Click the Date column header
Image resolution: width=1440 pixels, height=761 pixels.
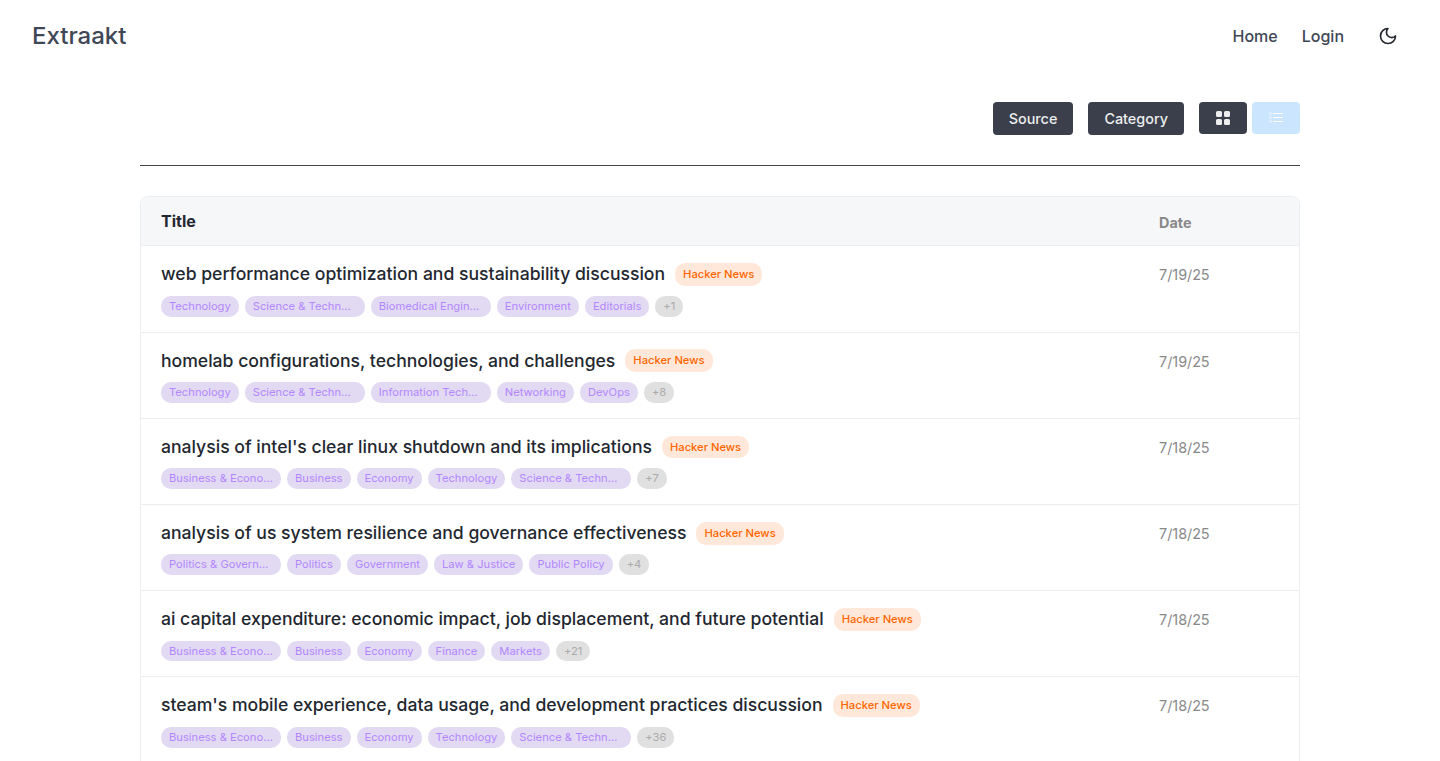[x=1175, y=223]
